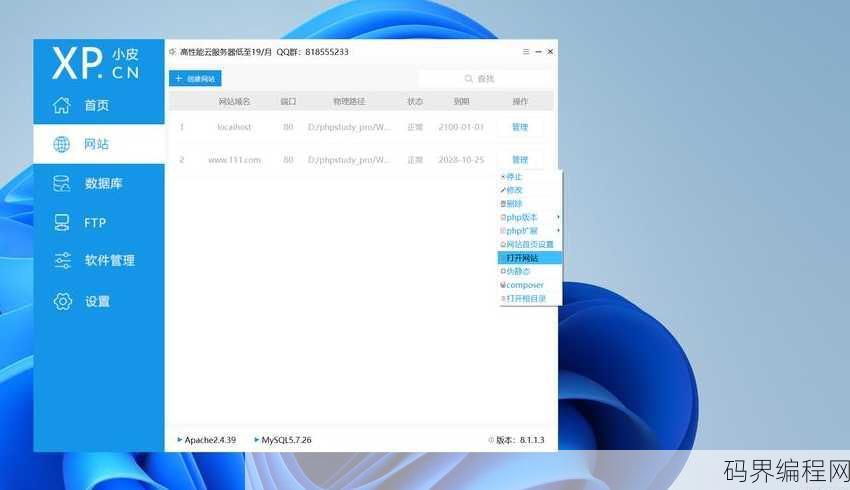Click the 2100-01-01 expiry date cell
This screenshot has width=850, height=490.
click(461, 127)
